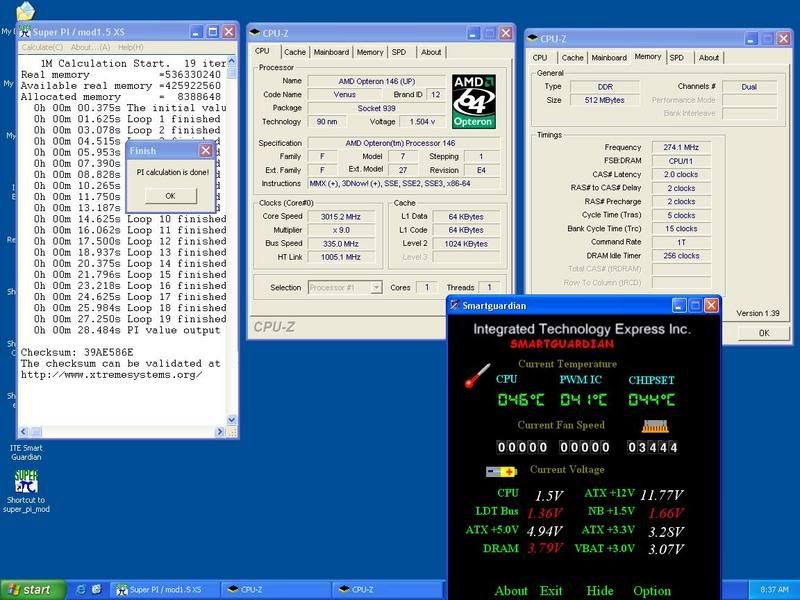This screenshot has width=800, height=600.
Task: Select About tab in first CPU-Z window
Action: pos(431,52)
